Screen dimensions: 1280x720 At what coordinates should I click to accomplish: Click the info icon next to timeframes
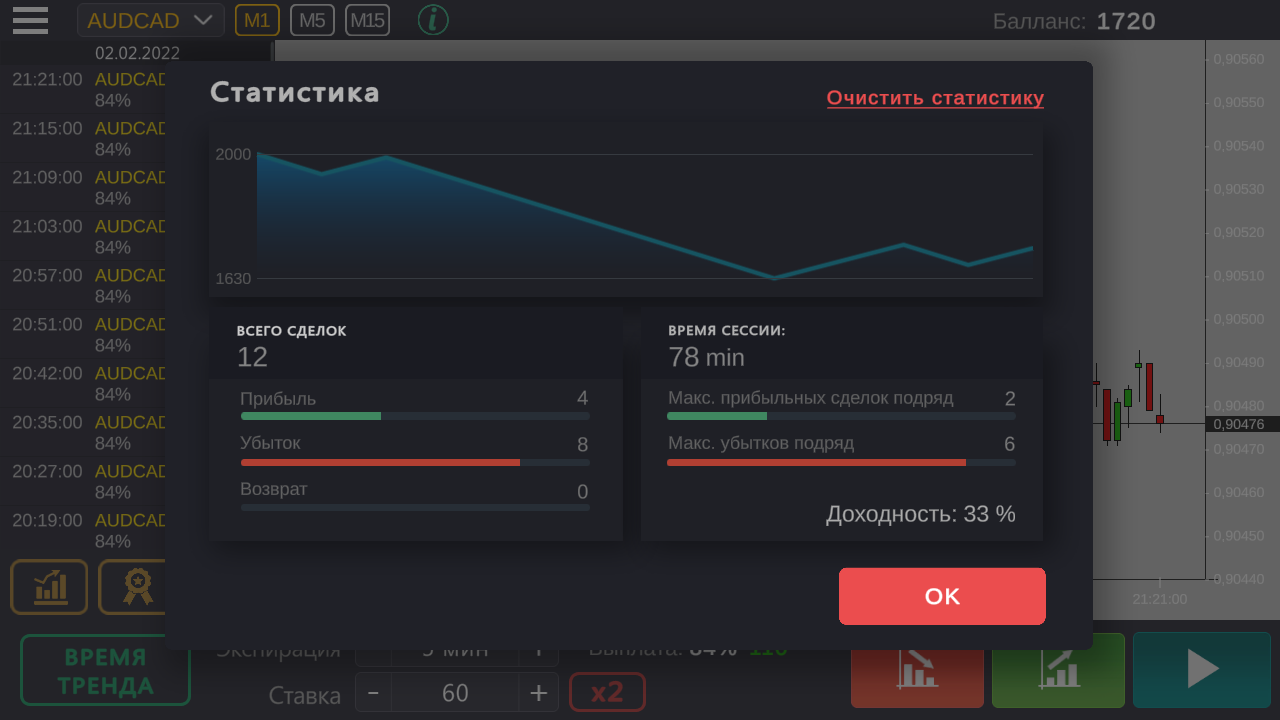coord(433,20)
